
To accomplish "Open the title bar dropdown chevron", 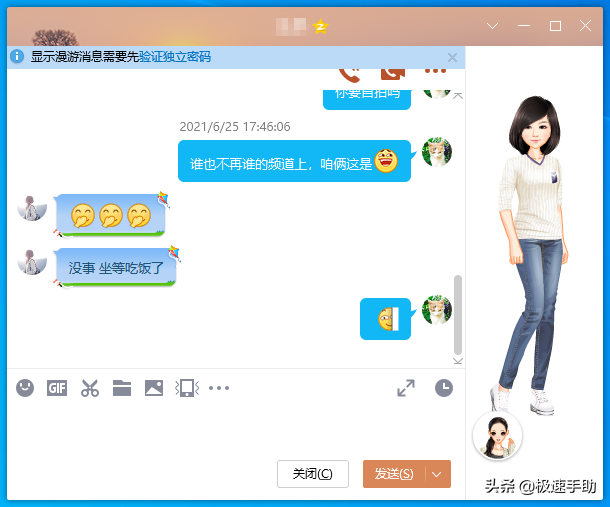I will pos(493,26).
